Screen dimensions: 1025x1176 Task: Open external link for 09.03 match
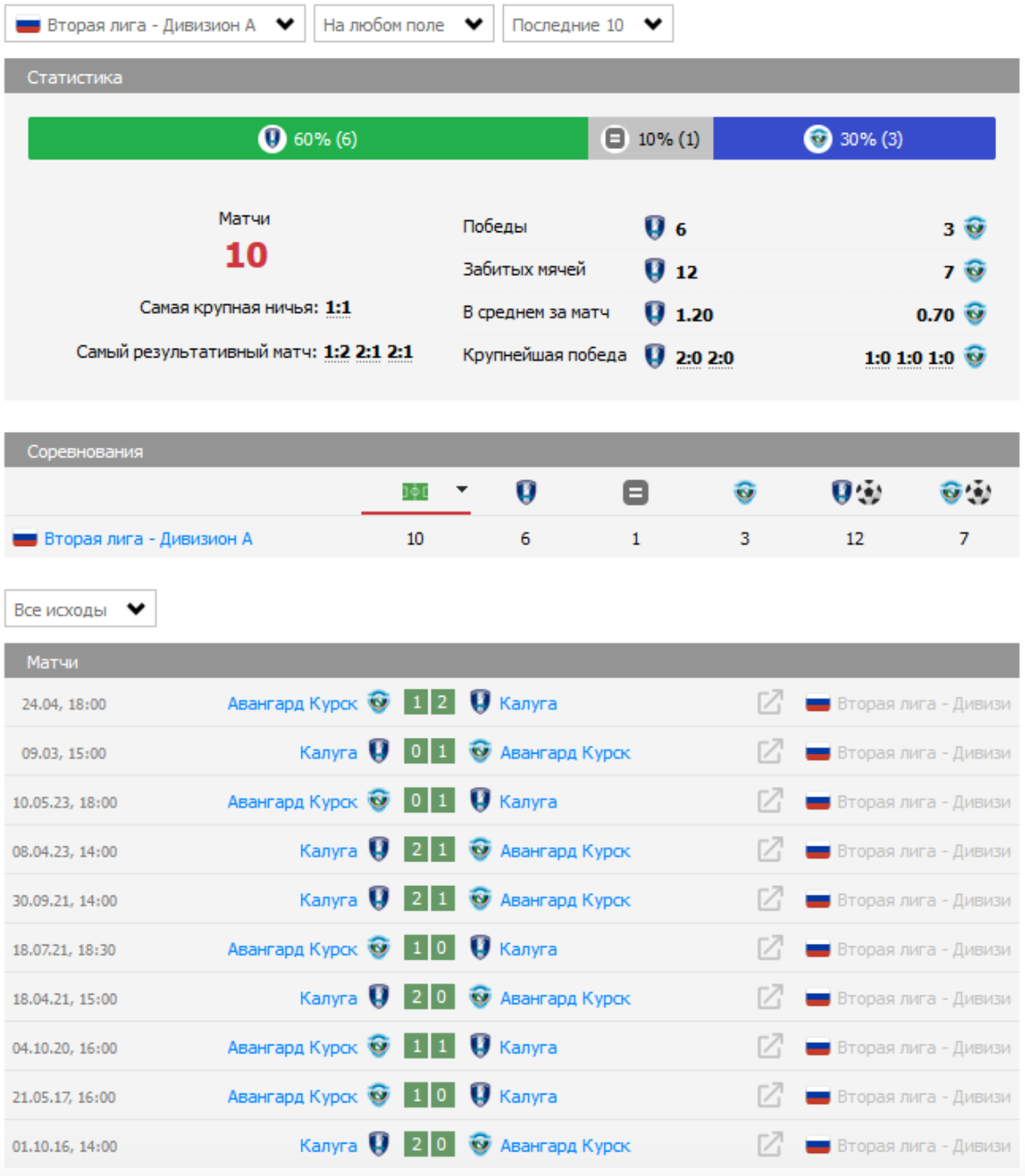click(770, 752)
